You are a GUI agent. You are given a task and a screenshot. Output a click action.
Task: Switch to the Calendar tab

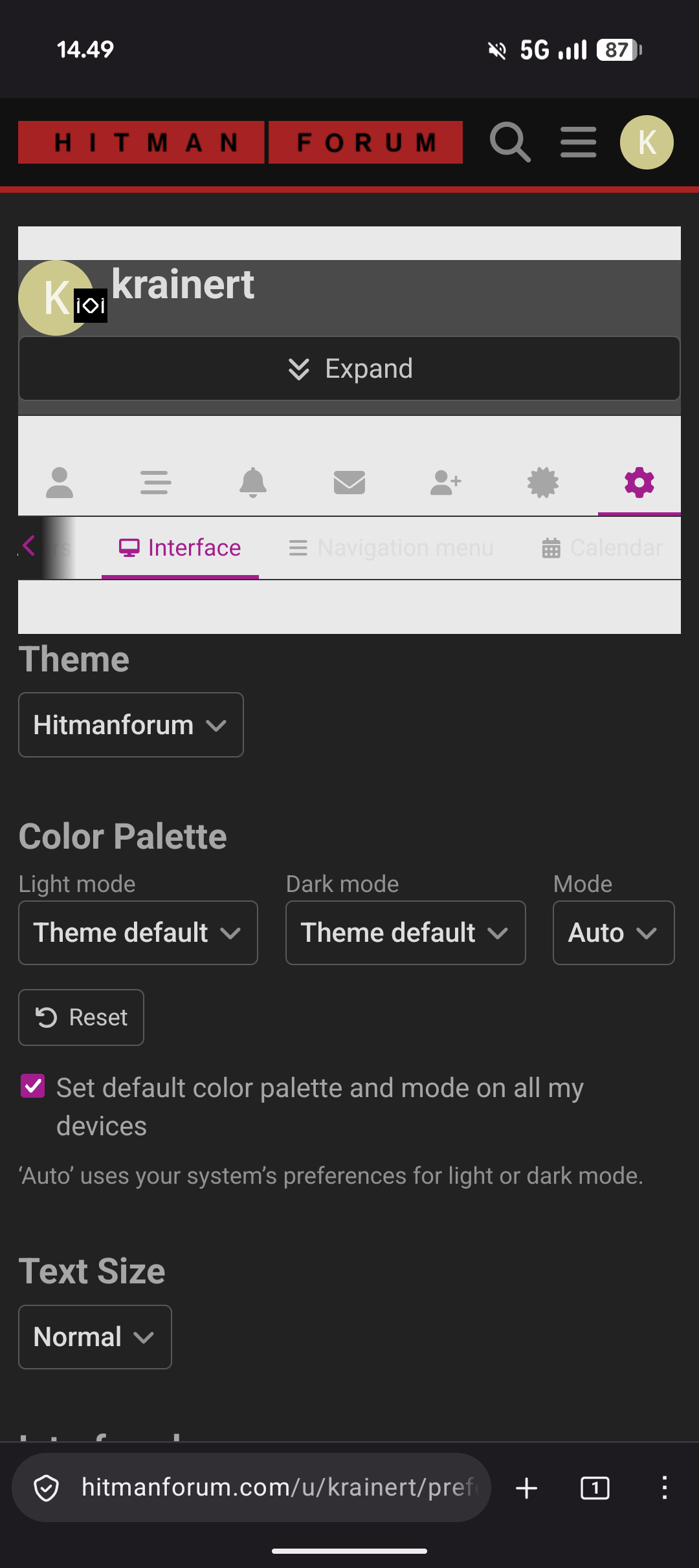[602, 548]
